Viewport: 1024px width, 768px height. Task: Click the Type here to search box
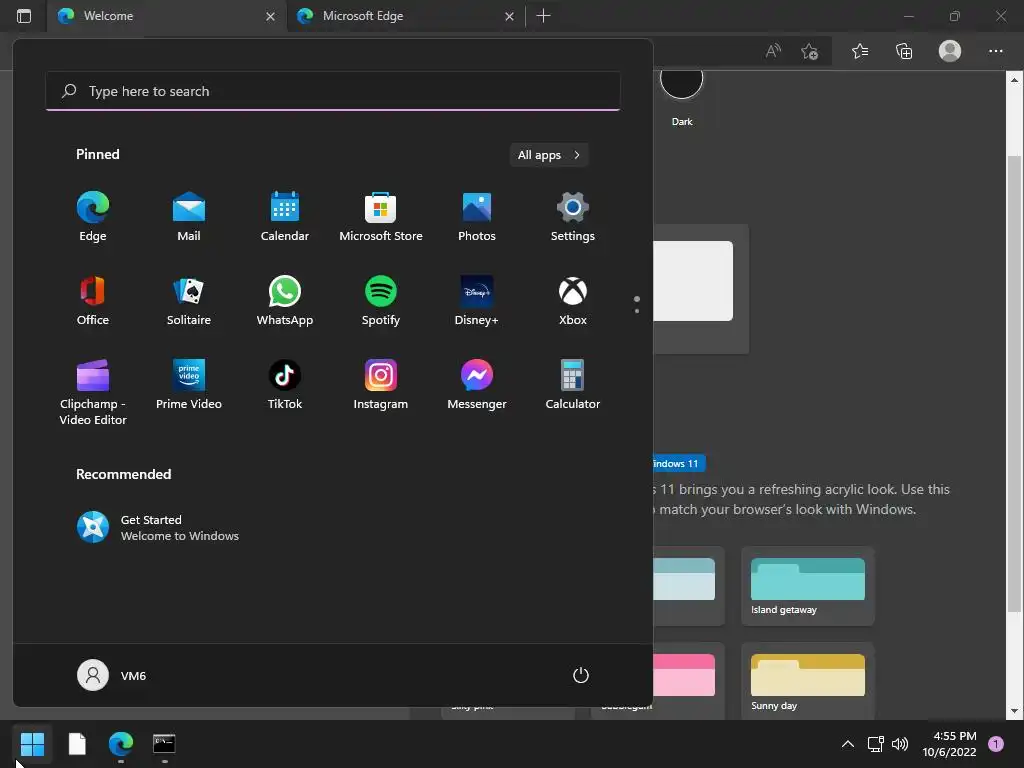[333, 91]
